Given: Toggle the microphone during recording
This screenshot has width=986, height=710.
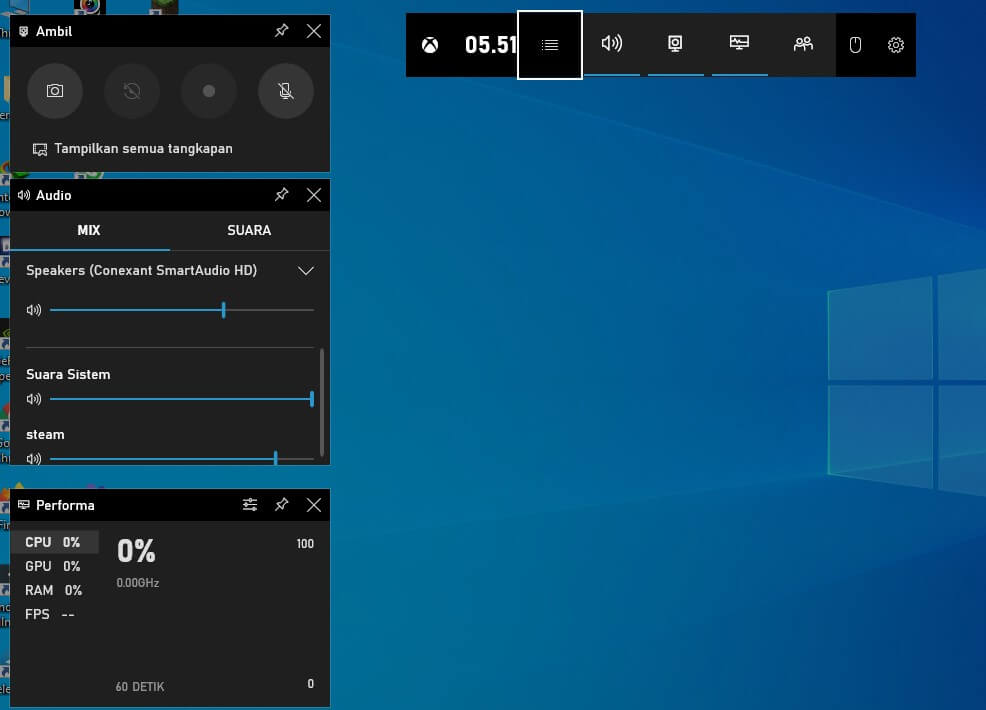Looking at the screenshot, I should (285, 91).
